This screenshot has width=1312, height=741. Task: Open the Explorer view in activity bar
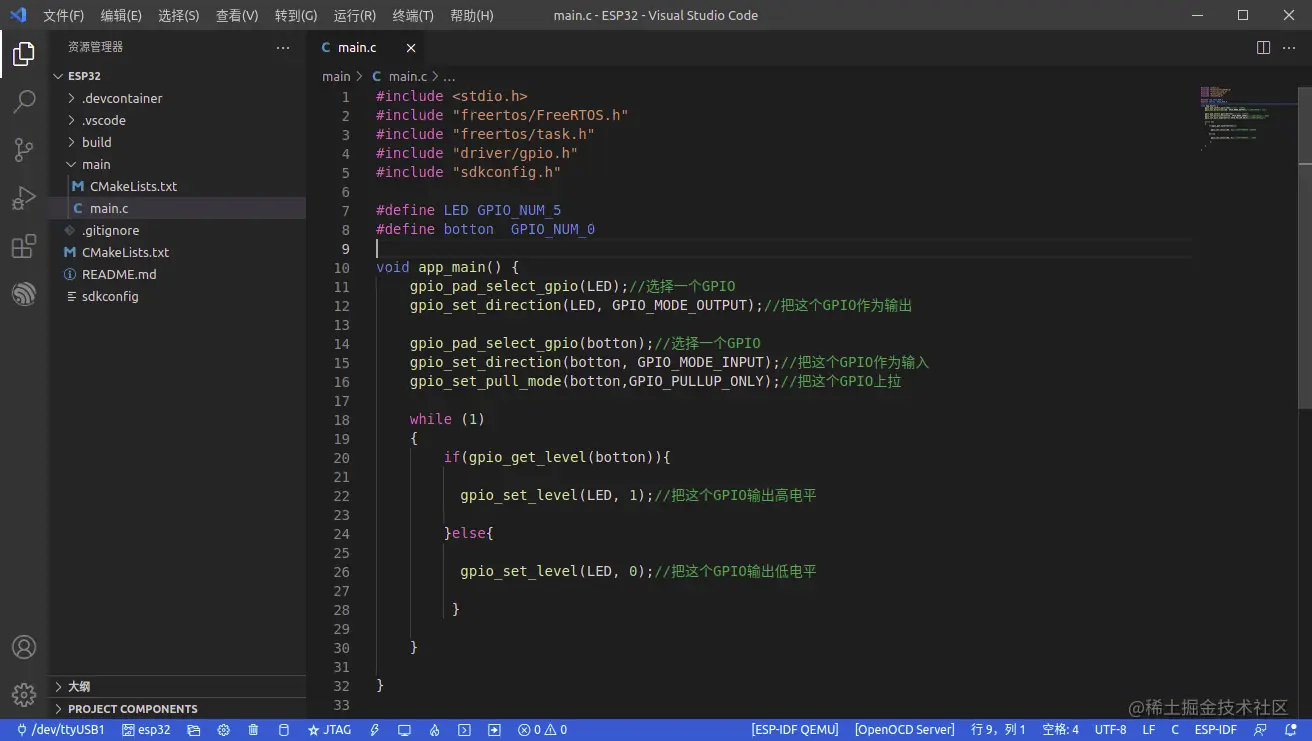pyautogui.click(x=24, y=54)
